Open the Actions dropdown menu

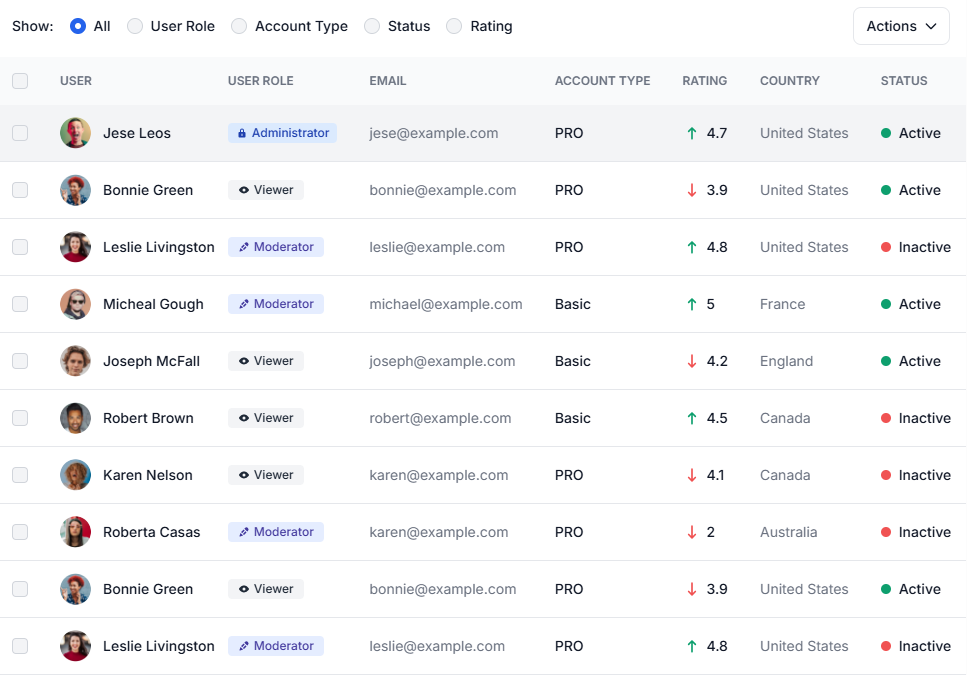pos(901,26)
